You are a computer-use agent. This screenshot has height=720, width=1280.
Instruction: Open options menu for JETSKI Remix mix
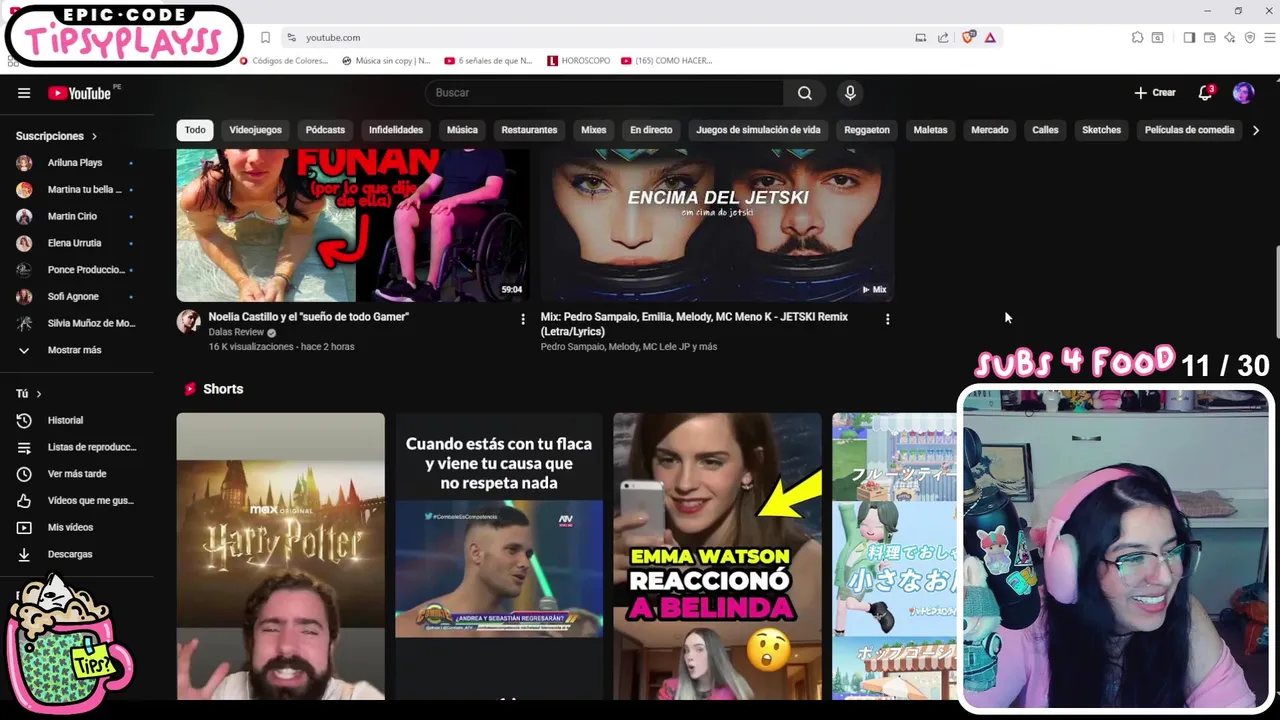click(887, 319)
